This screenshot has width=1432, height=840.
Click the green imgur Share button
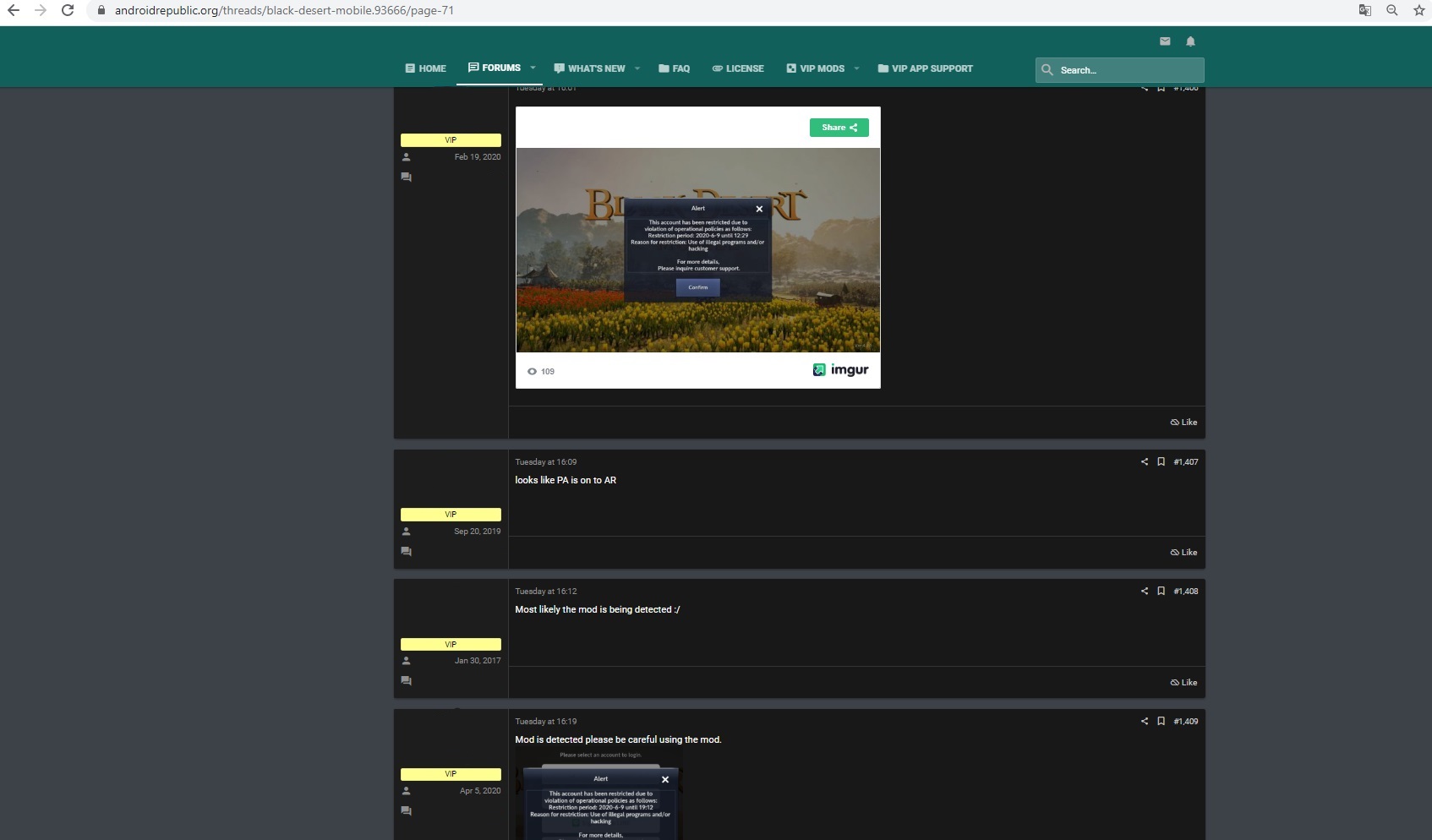pos(839,128)
